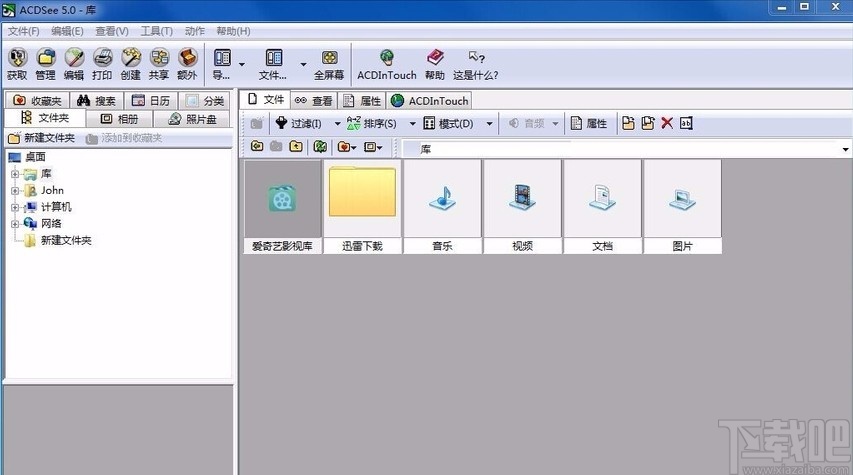
Task: Expand the 网络 tree node
Action: point(15,224)
